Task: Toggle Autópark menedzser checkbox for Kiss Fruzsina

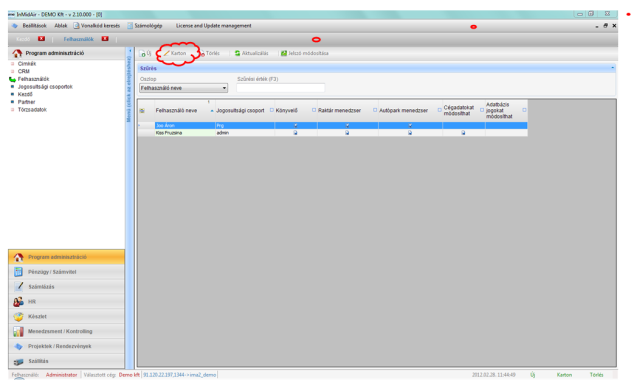Action: point(410,133)
